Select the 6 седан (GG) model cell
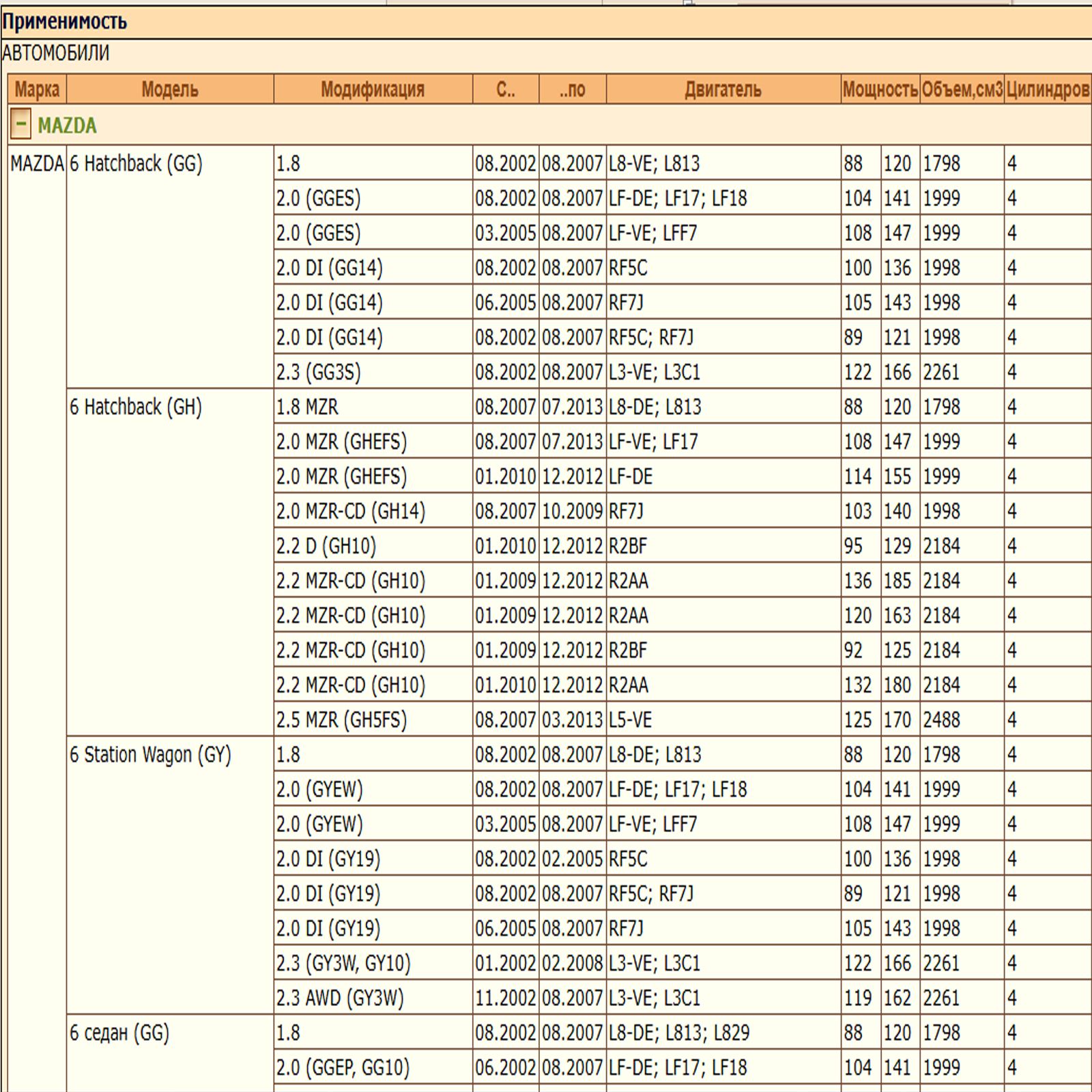The height and width of the screenshot is (1092, 1092). pos(119,1033)
